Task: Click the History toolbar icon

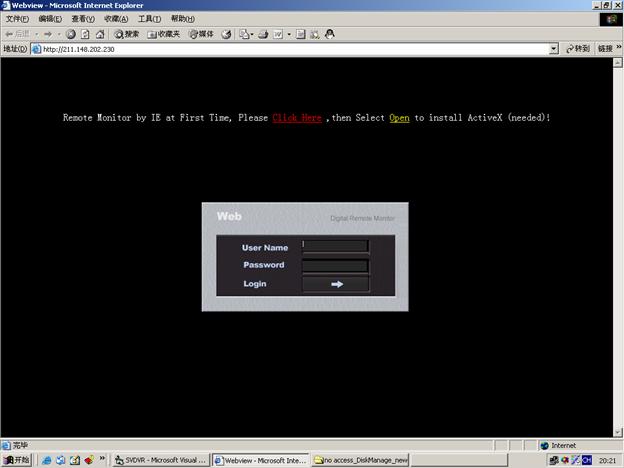Action: [227, 34]
